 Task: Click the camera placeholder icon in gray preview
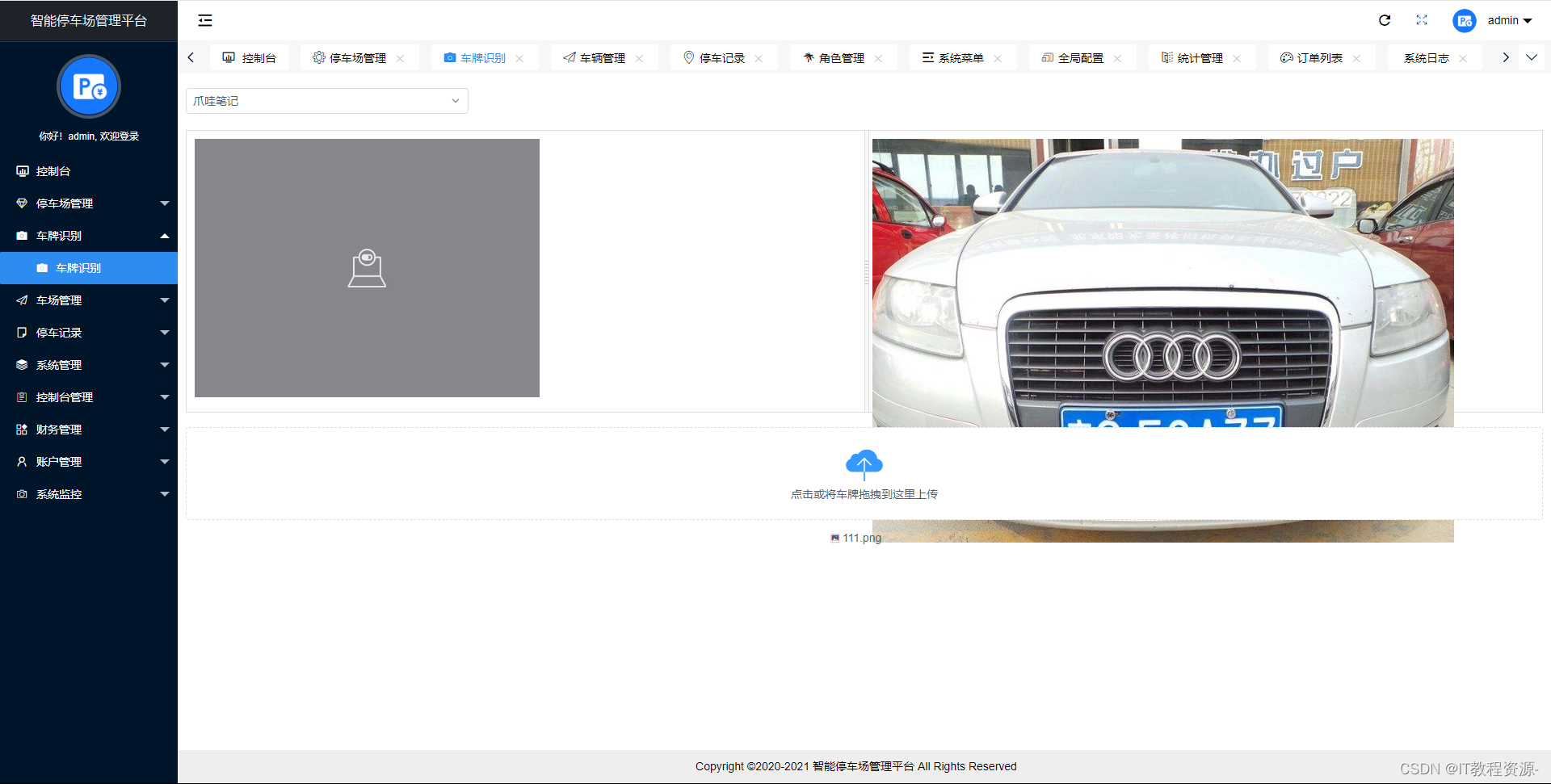[x=367, y=268]
